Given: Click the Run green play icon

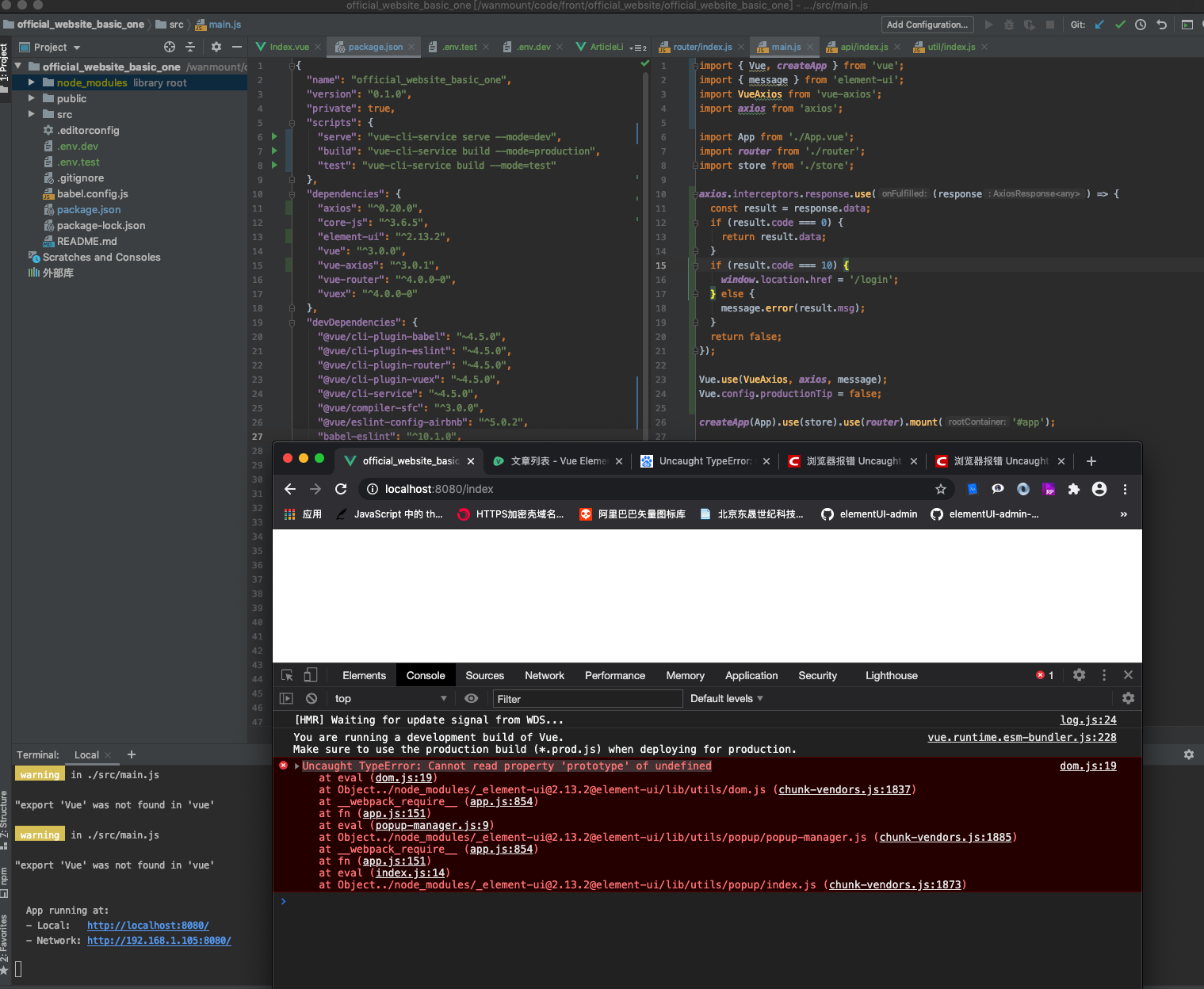Looking at the screenshot, I should pyautogui.click(x=988, y=25).
